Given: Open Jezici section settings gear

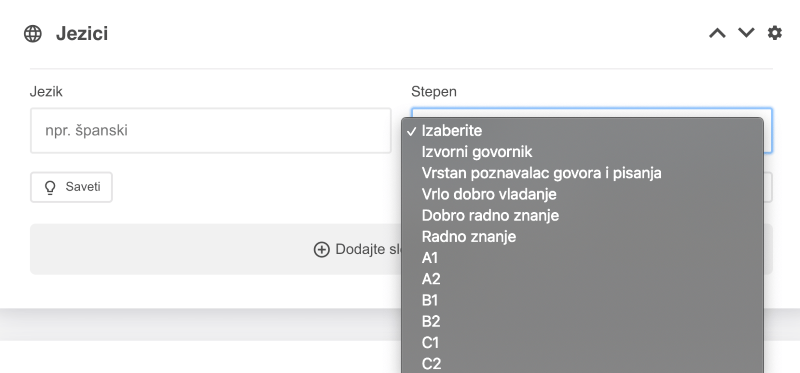Looking at the screenshot, I should [x=774, y=33].
